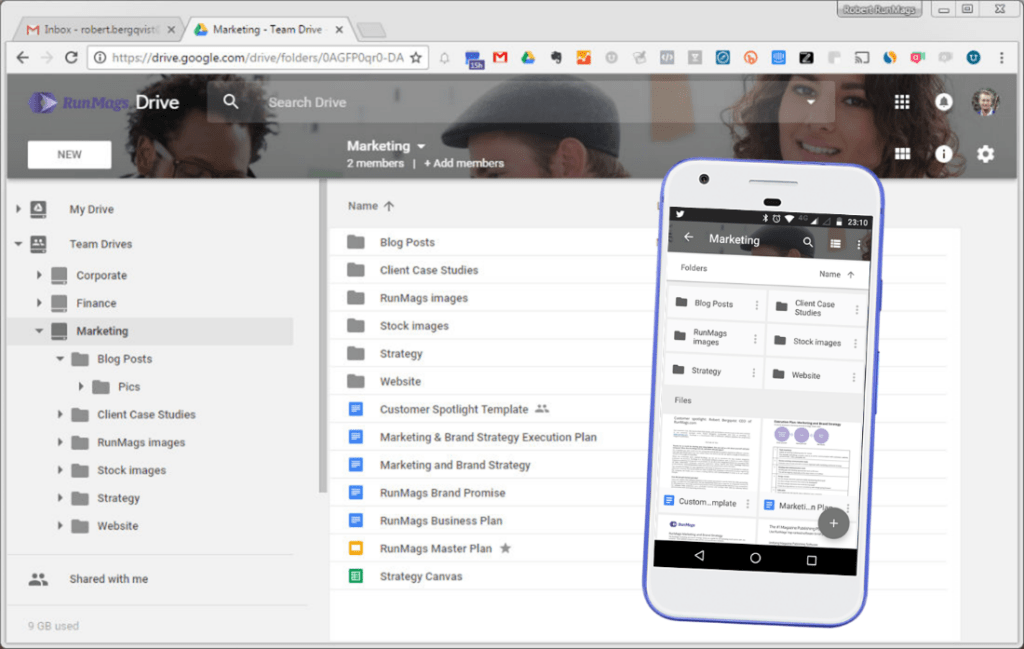The image size is (1024, 649).
Task: Collapse the Marketing team drive
Action: 39,331
